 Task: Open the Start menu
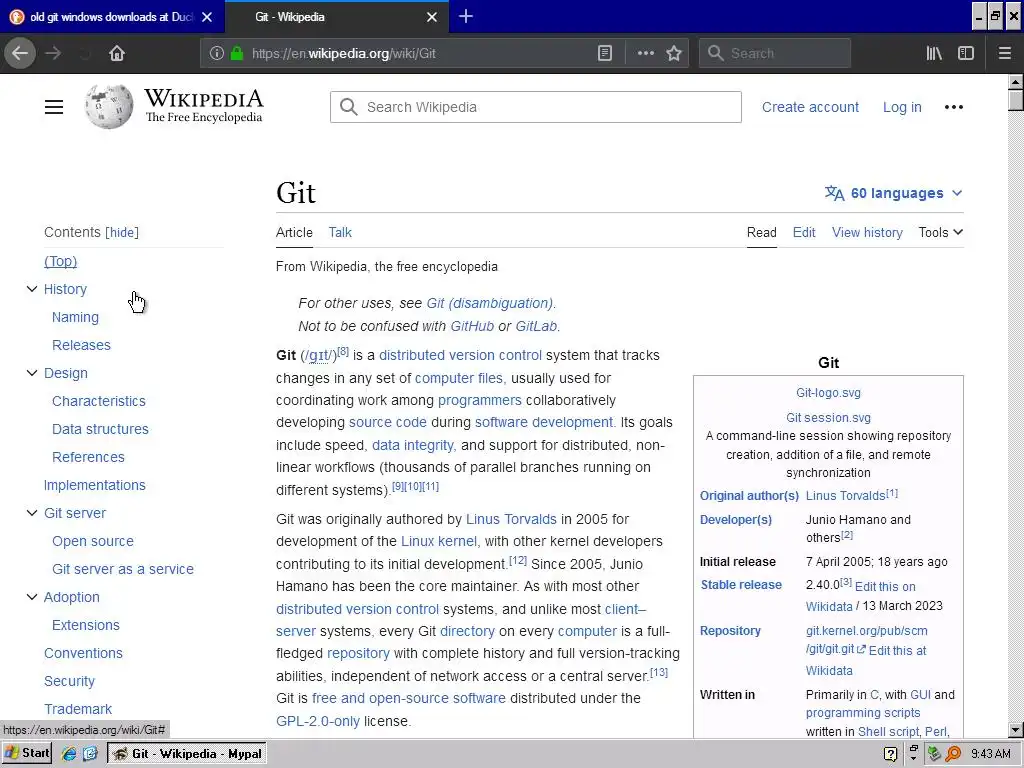pyautogui.click(x=27, y=754)
